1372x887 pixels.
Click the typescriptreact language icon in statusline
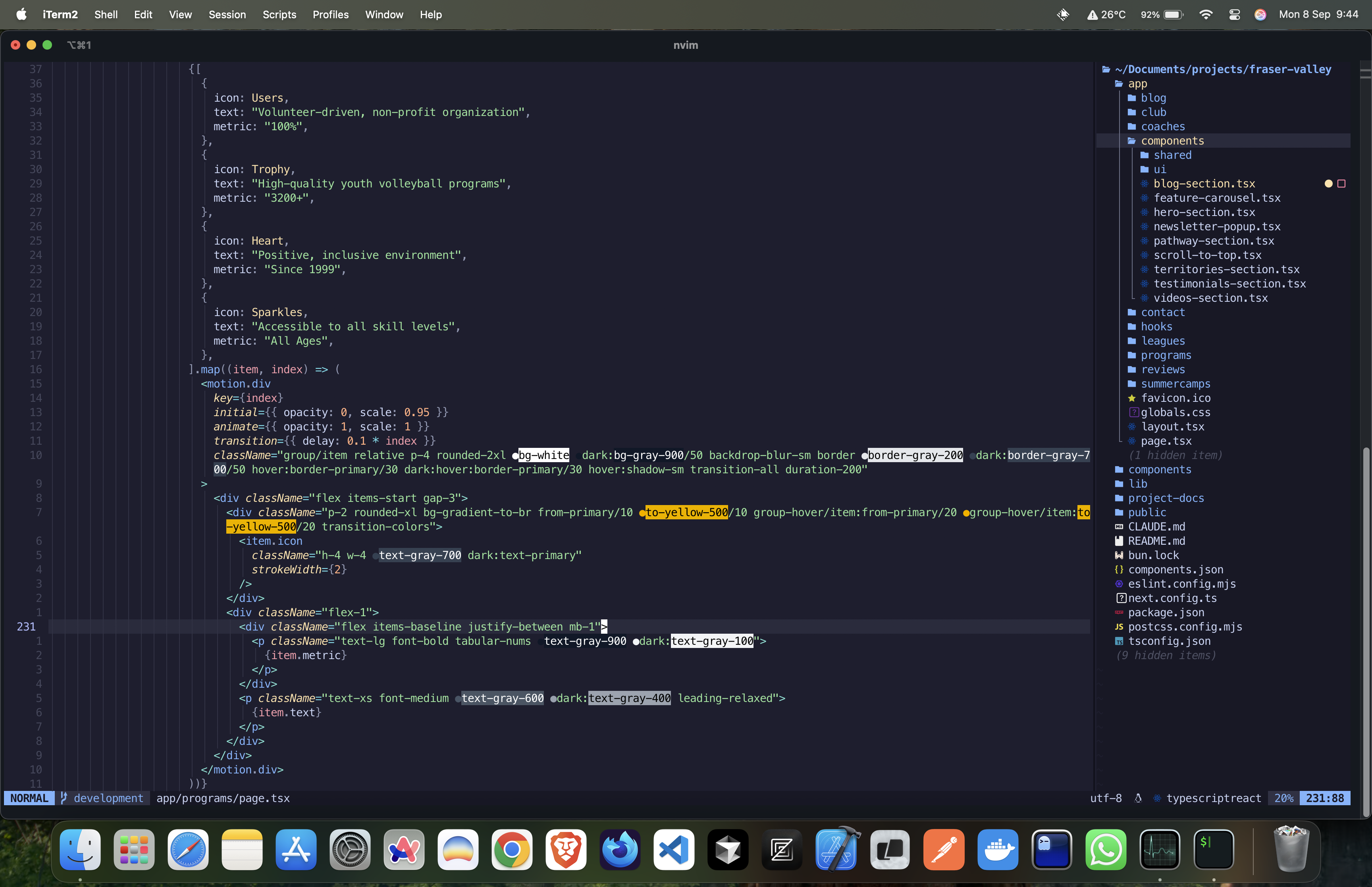point(1157,798)
